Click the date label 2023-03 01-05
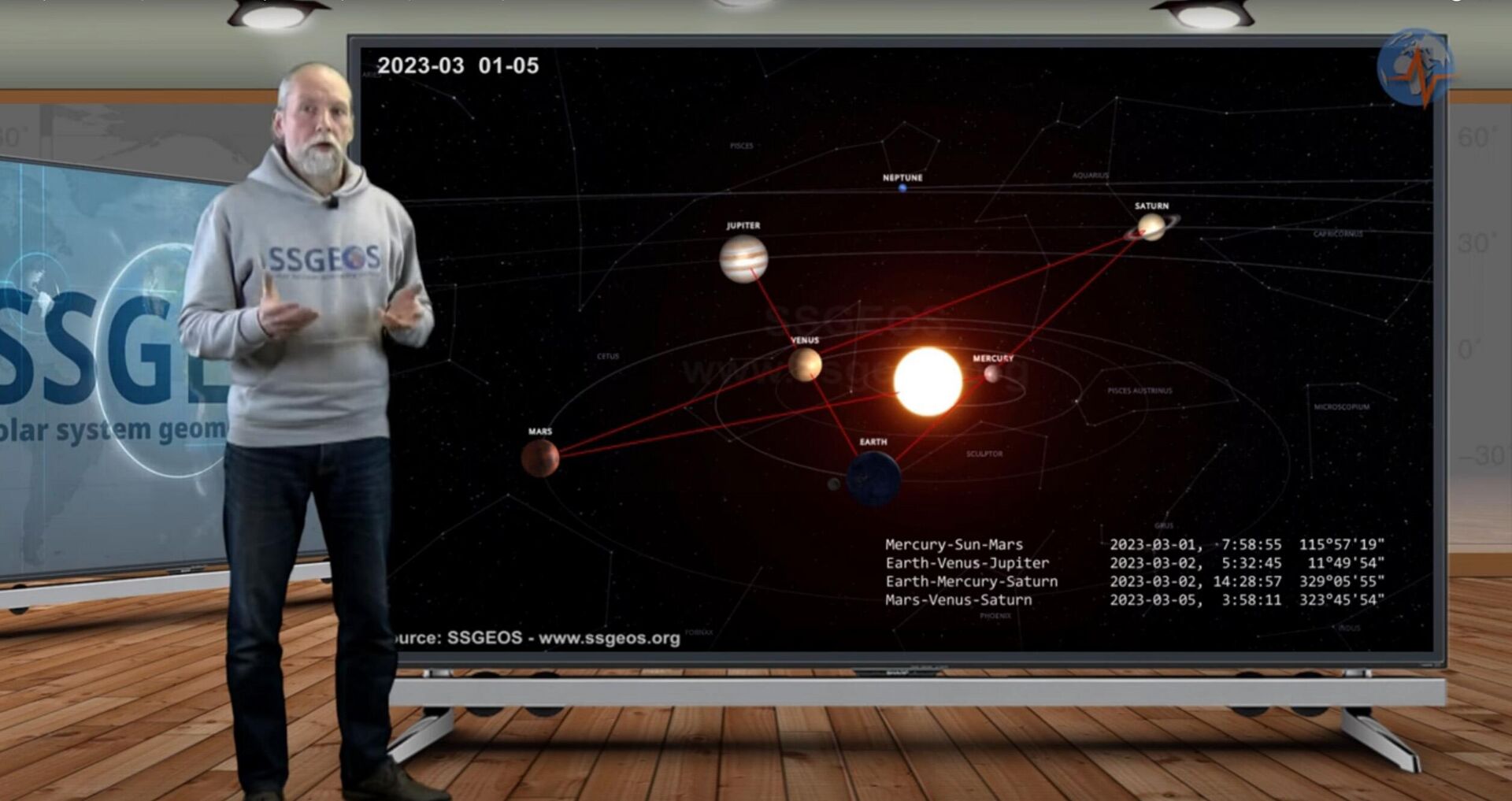1512x801 pixels. [458, 65]
